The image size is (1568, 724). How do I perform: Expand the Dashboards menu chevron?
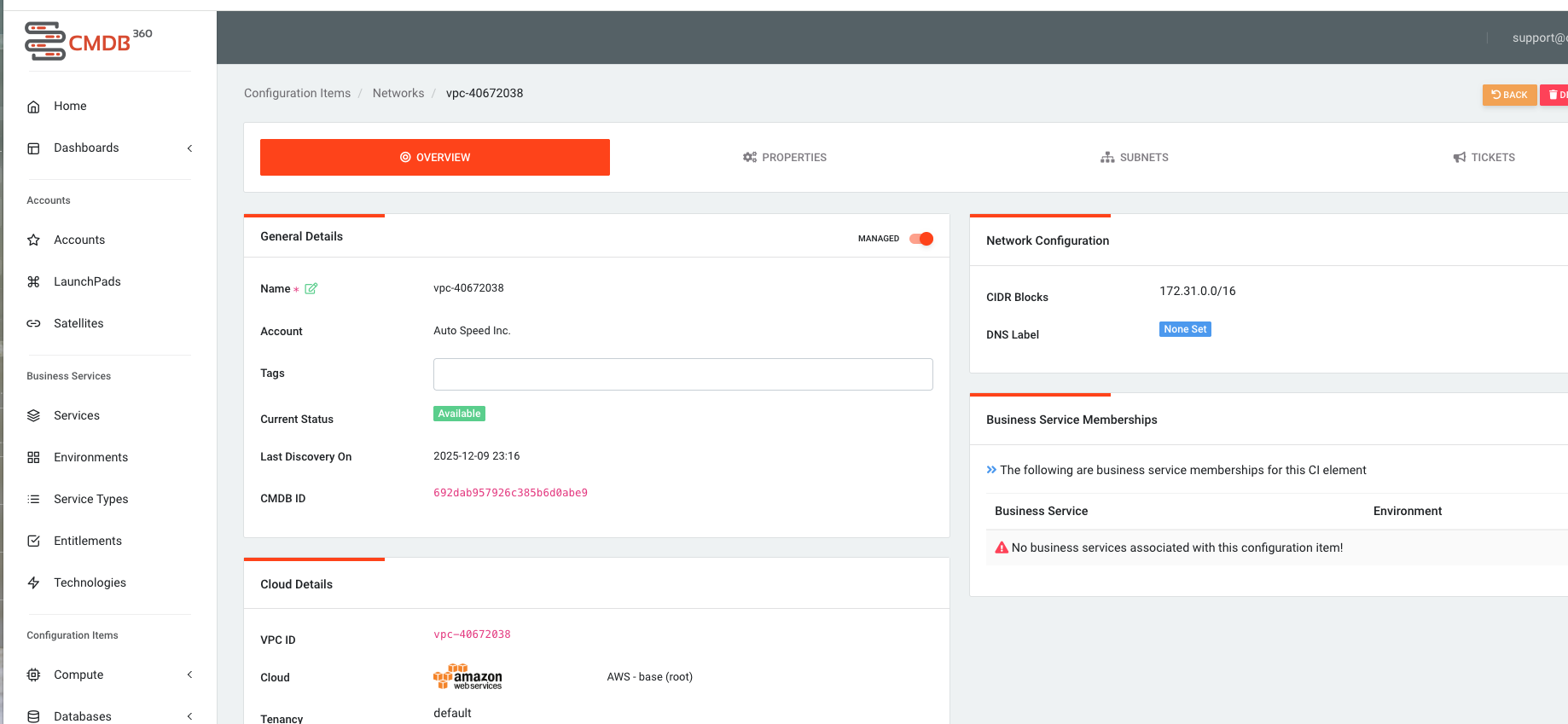point(190,148)
